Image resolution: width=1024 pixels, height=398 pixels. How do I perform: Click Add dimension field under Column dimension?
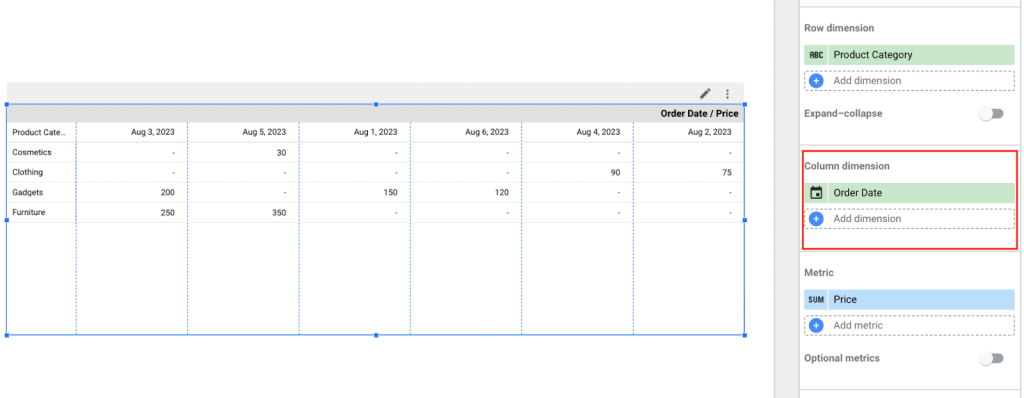910,219
